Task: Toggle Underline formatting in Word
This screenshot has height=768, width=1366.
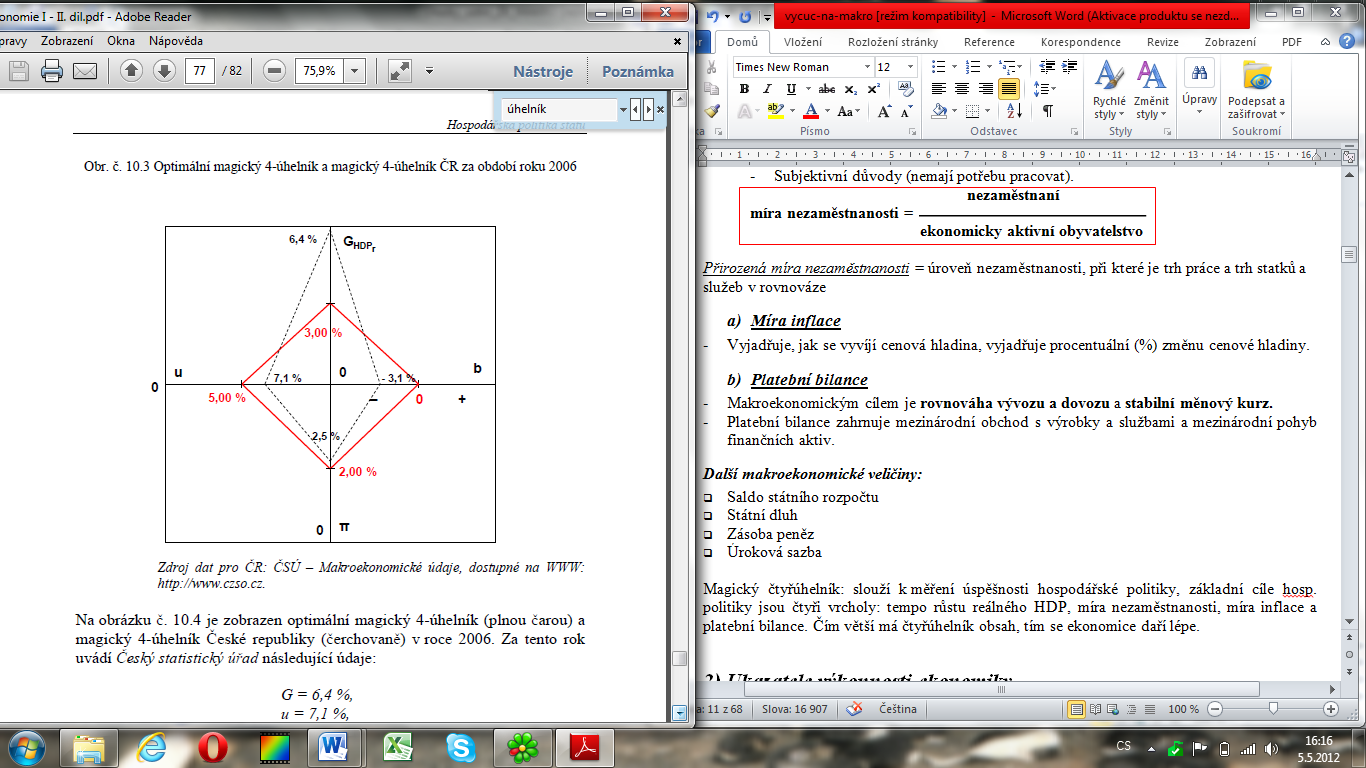Action: tap(790, 89)
